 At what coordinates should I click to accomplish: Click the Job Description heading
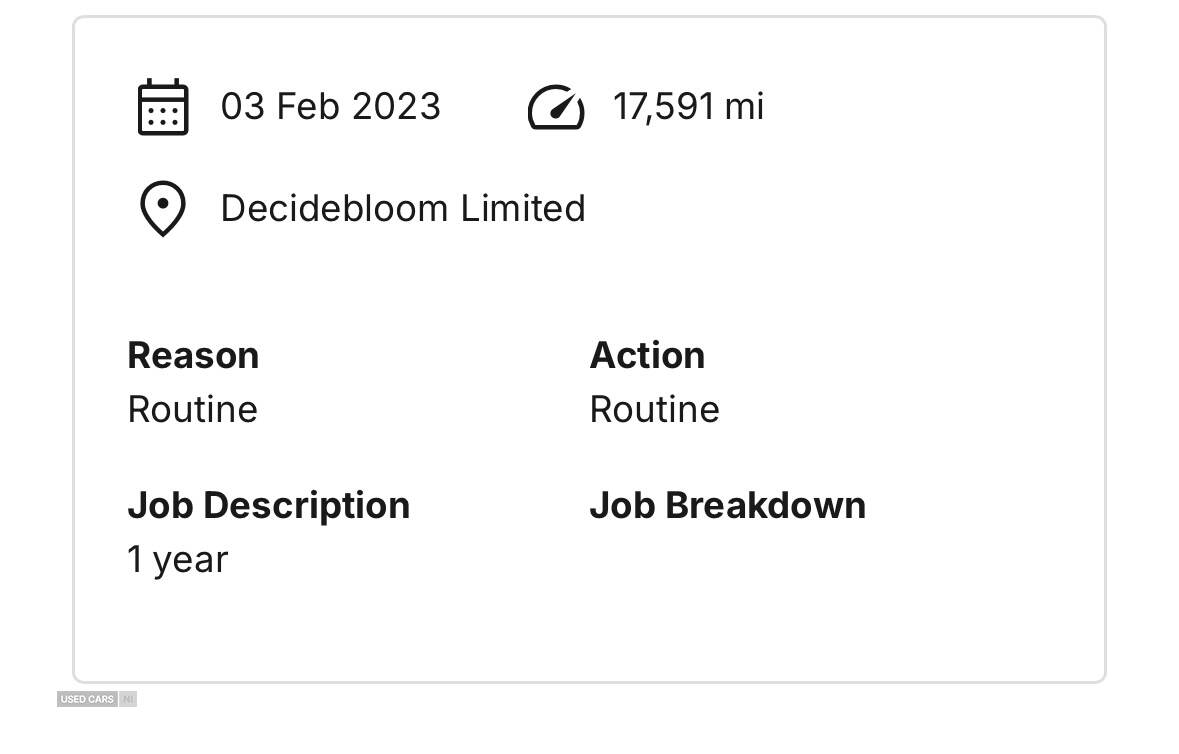268,505
